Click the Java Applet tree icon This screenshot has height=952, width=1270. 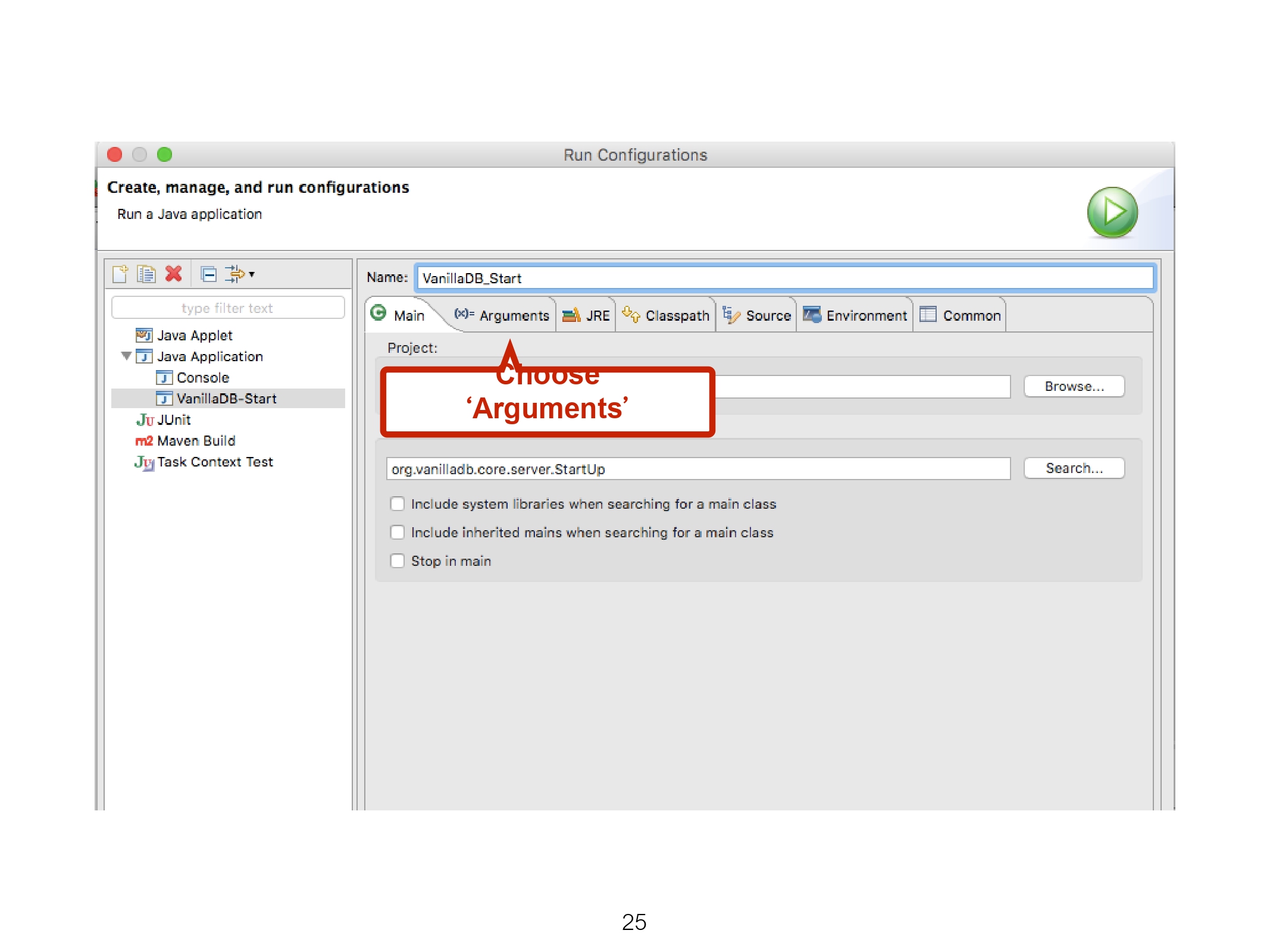click(x=143, y=336)
